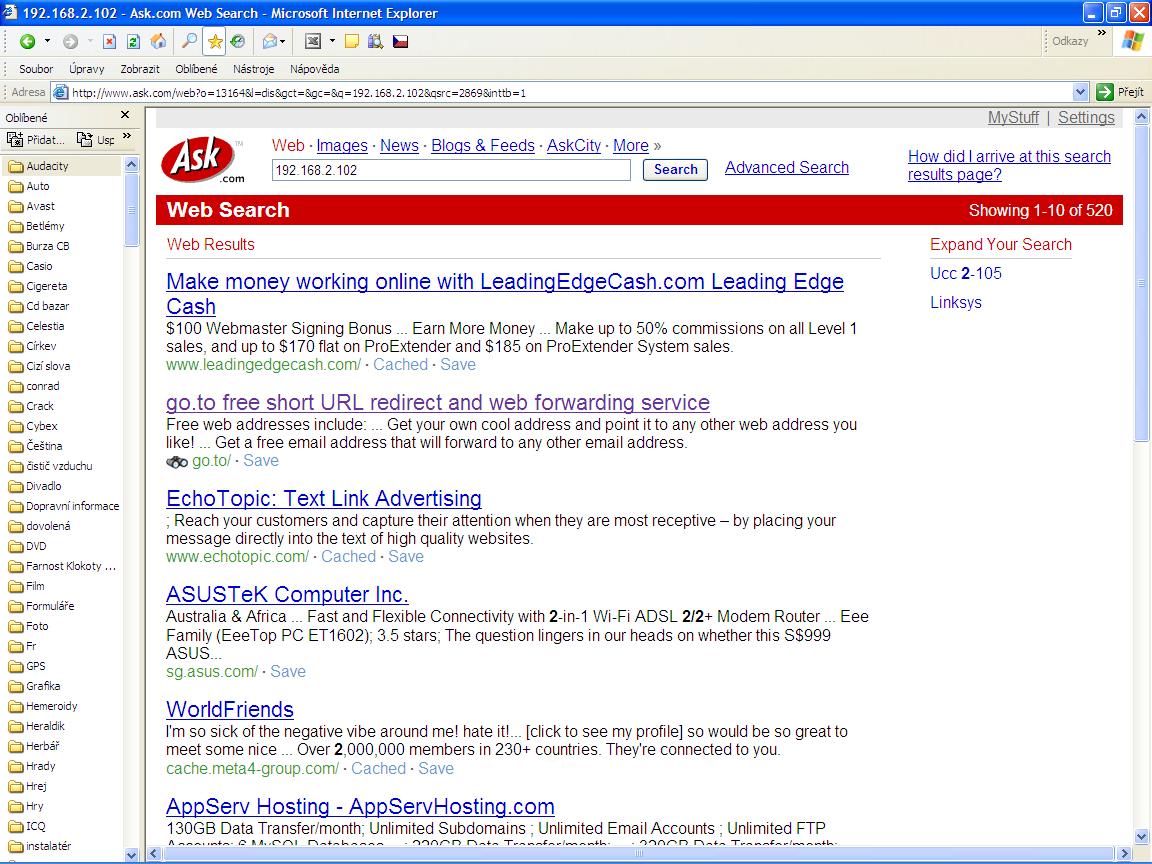This screenshot has height=864, width=1152.
Task: Expand the Odkazy links toolbar chevron
Action: pos(1101,33)
